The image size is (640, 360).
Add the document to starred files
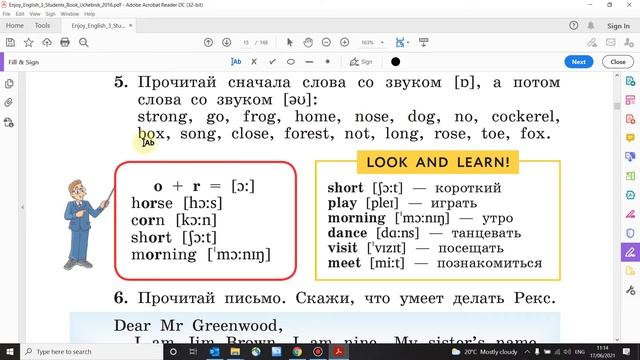click(x=29, y=42)
